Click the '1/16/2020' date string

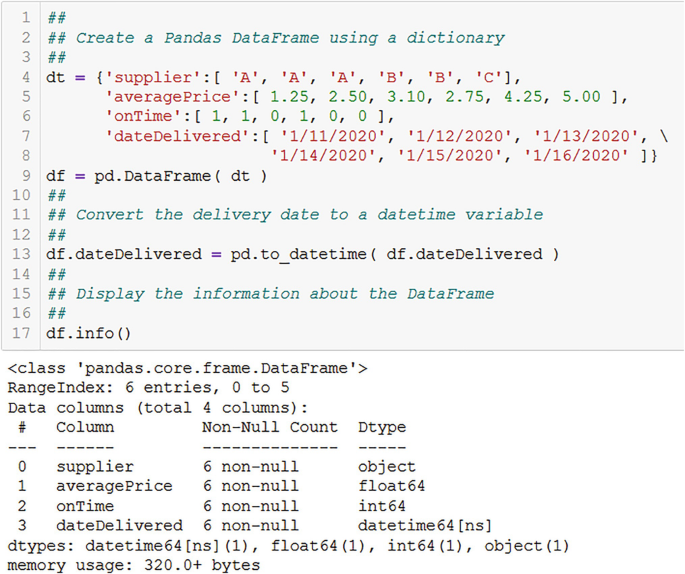576,156
